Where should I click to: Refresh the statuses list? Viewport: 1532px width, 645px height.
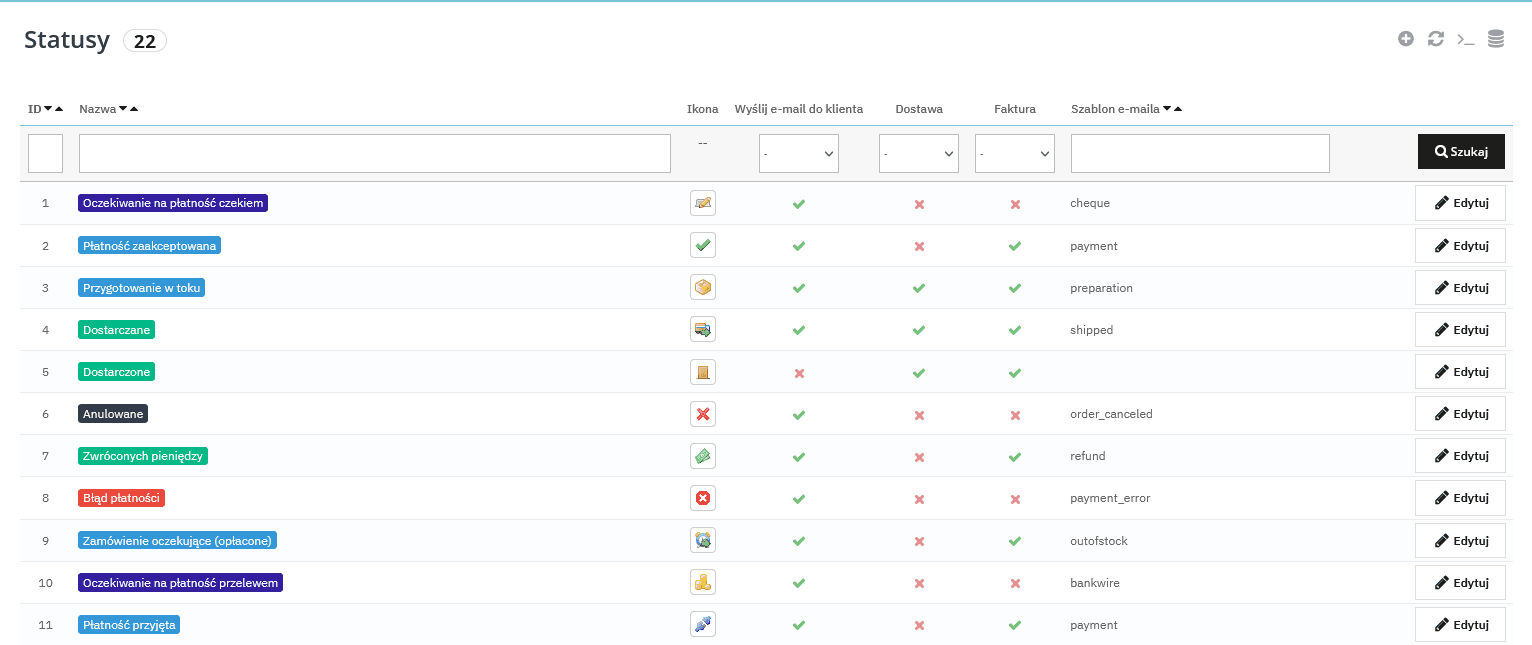[1436, 39]
